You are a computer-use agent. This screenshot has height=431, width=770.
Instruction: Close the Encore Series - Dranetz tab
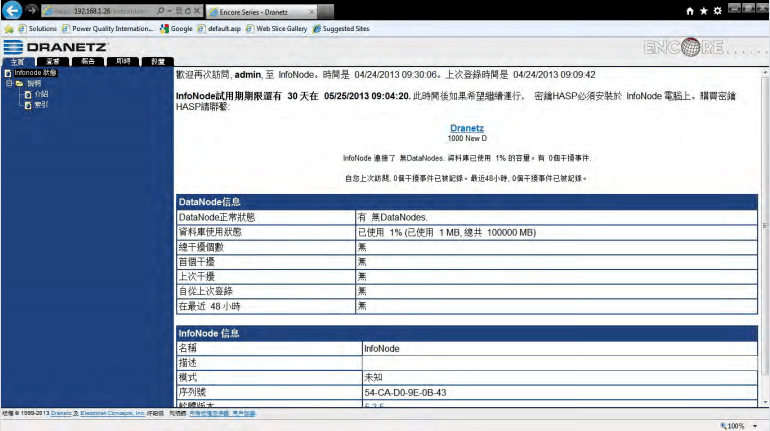311,12
